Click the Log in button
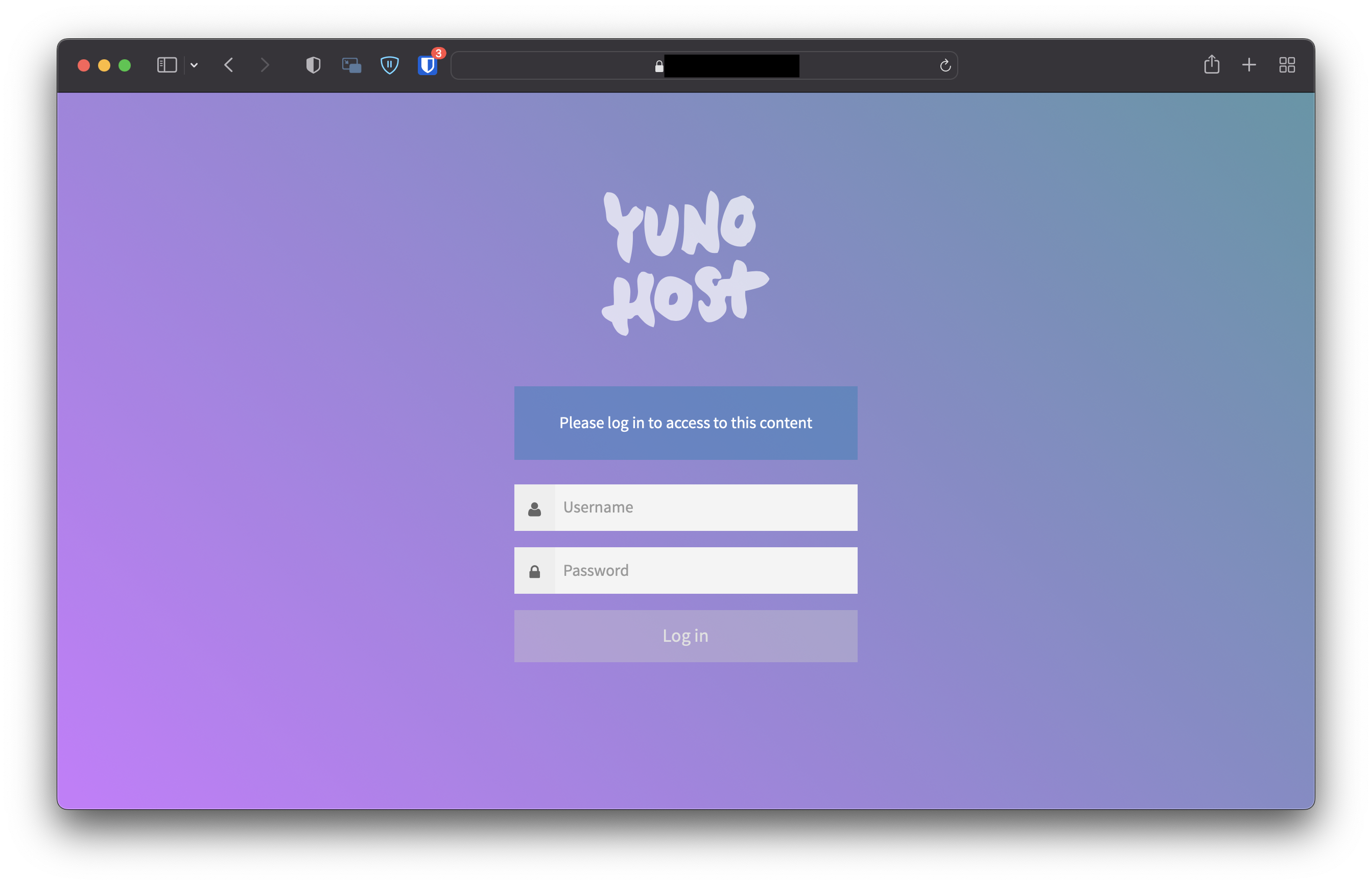Viewport: 1372px width, 885px height. point(686,635)
